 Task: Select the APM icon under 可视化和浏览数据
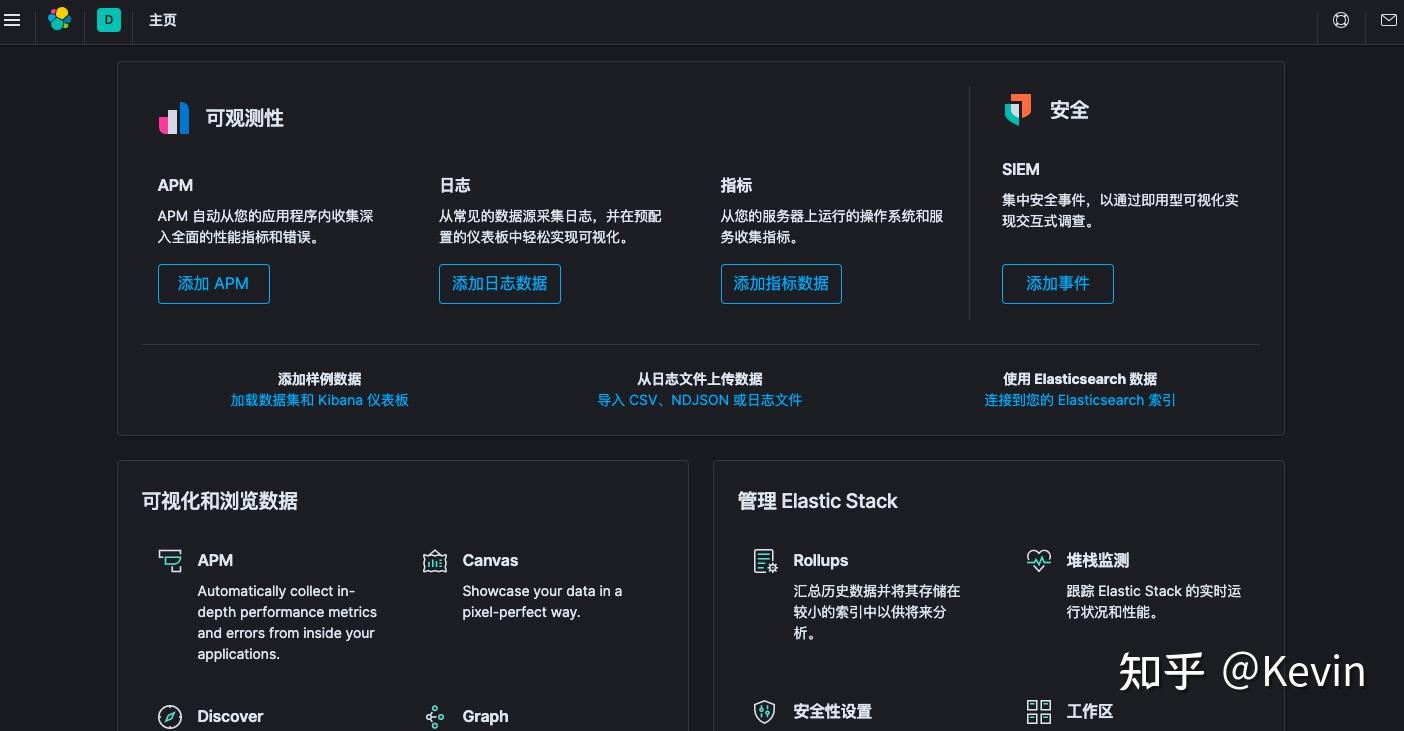click(170, 561)
